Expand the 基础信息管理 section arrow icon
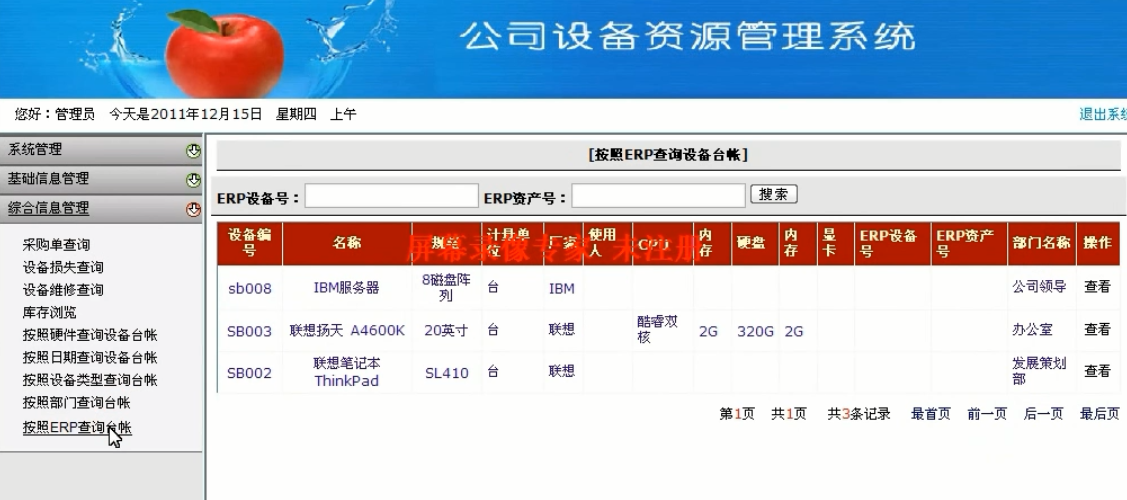This screenshot has height=500, width=1127. point(194,180)
